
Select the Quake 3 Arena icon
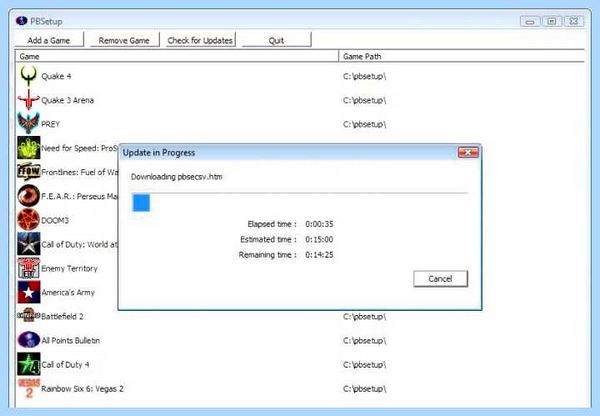coord(29,100)
